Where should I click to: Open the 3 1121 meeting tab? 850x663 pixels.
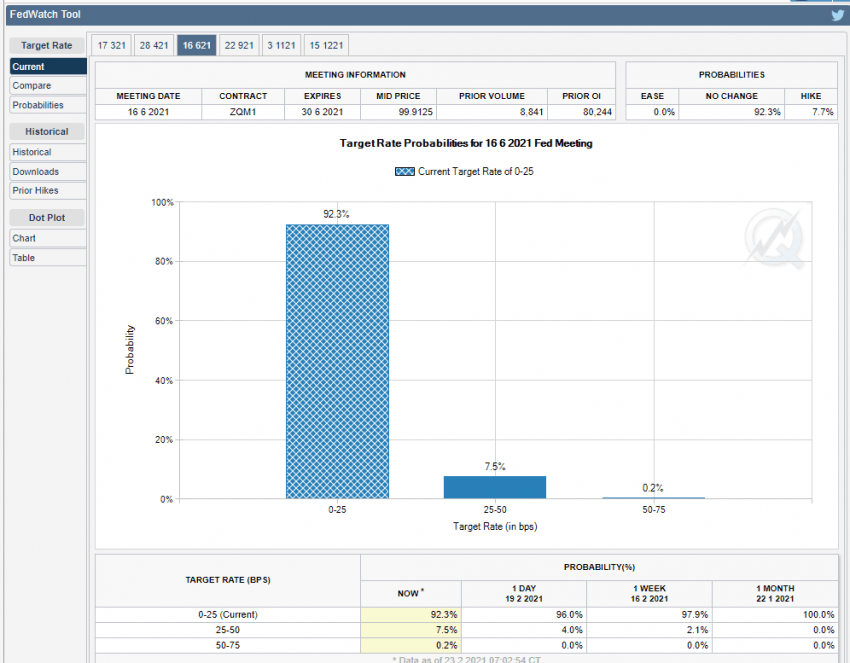[281, 46]
